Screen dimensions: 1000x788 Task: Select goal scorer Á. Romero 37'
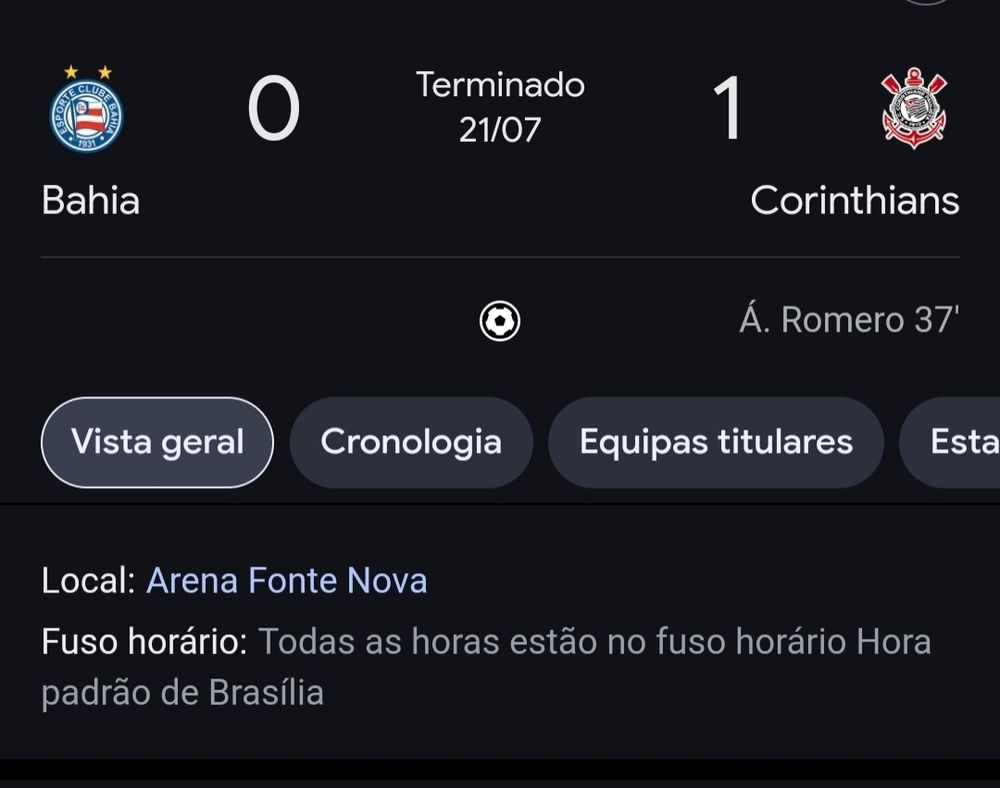coord(849,319)
